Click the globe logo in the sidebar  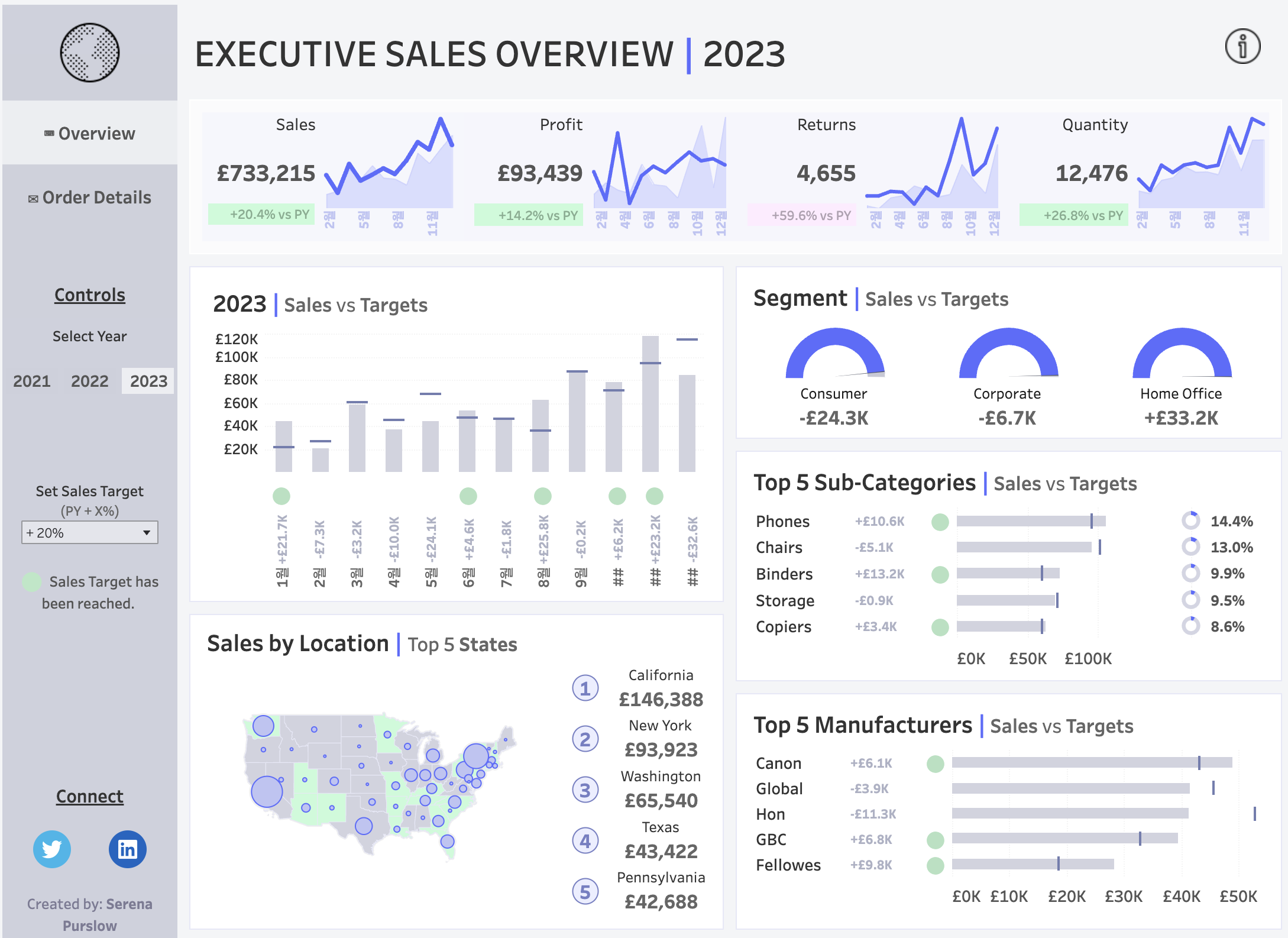point(90,53)
